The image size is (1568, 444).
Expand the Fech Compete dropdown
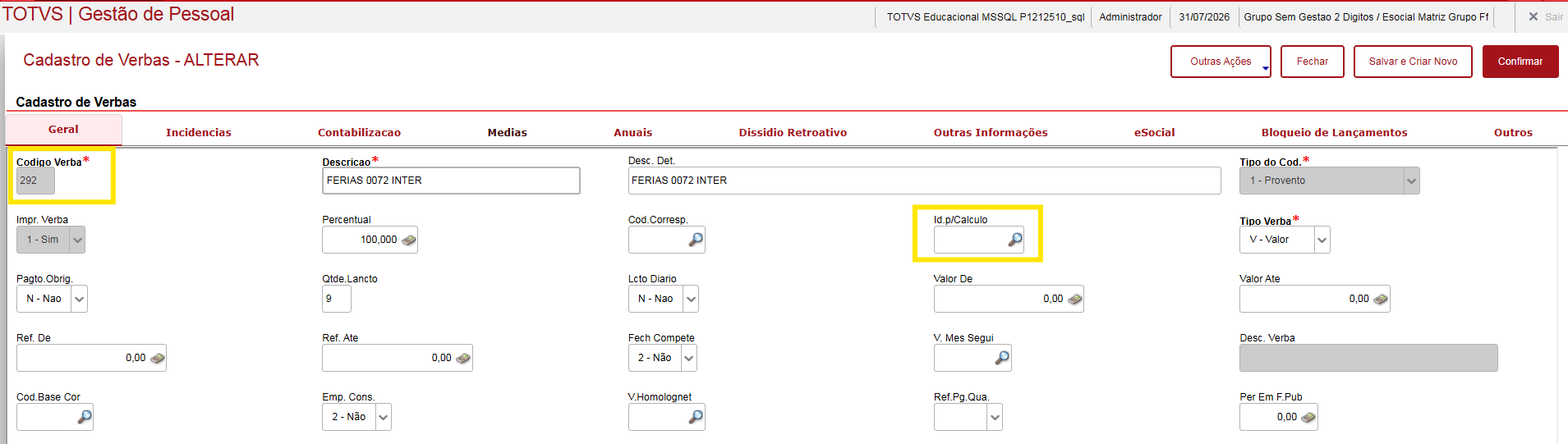[689, 358]
